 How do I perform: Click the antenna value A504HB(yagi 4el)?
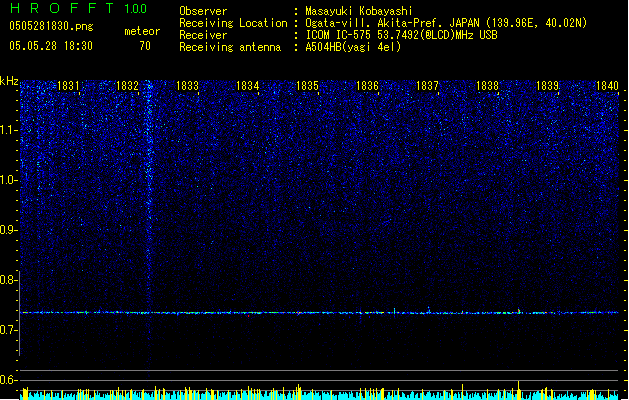[353, 47]
